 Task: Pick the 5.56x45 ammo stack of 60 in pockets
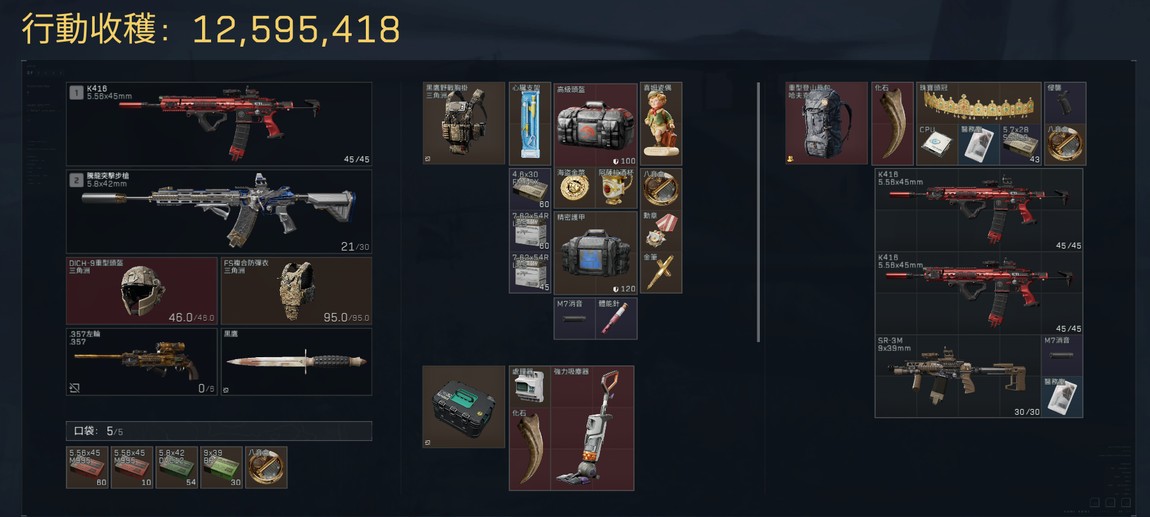(87, 468)
